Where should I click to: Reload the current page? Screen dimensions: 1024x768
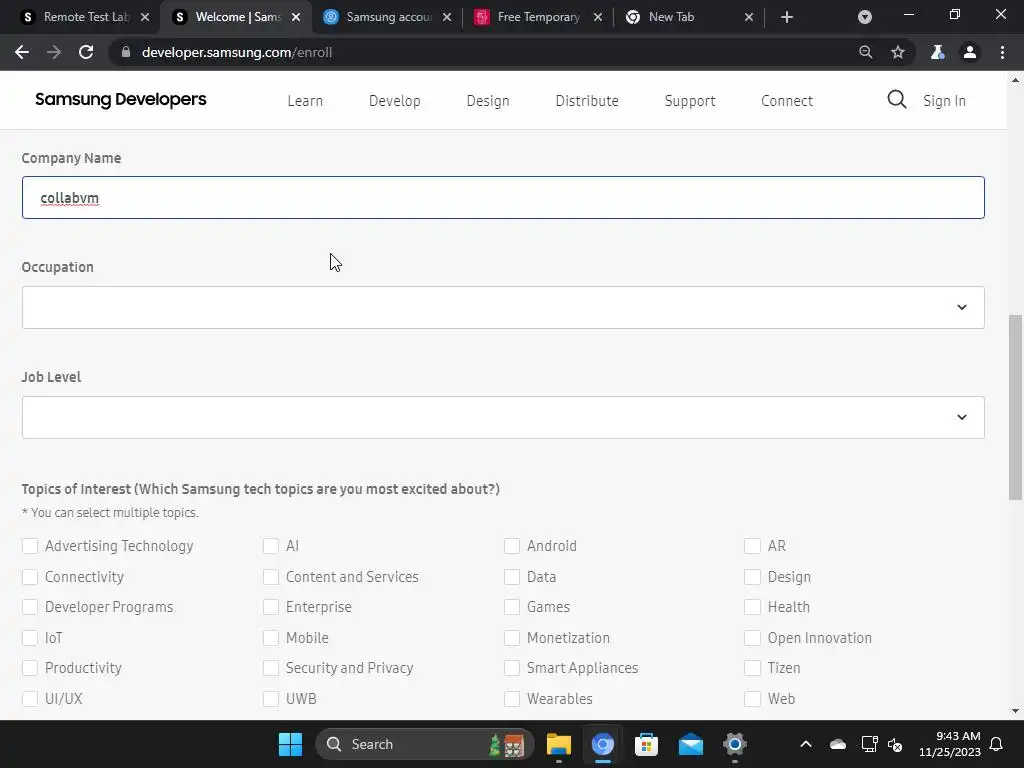click(86, 52)
